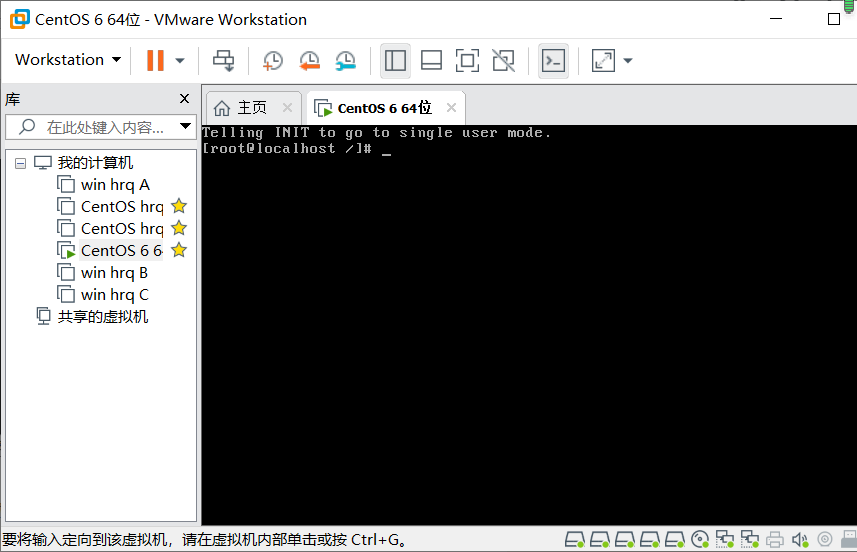857x552 pixels.
Task: Open the library search filter dropdown
Action: click(186, 126)
